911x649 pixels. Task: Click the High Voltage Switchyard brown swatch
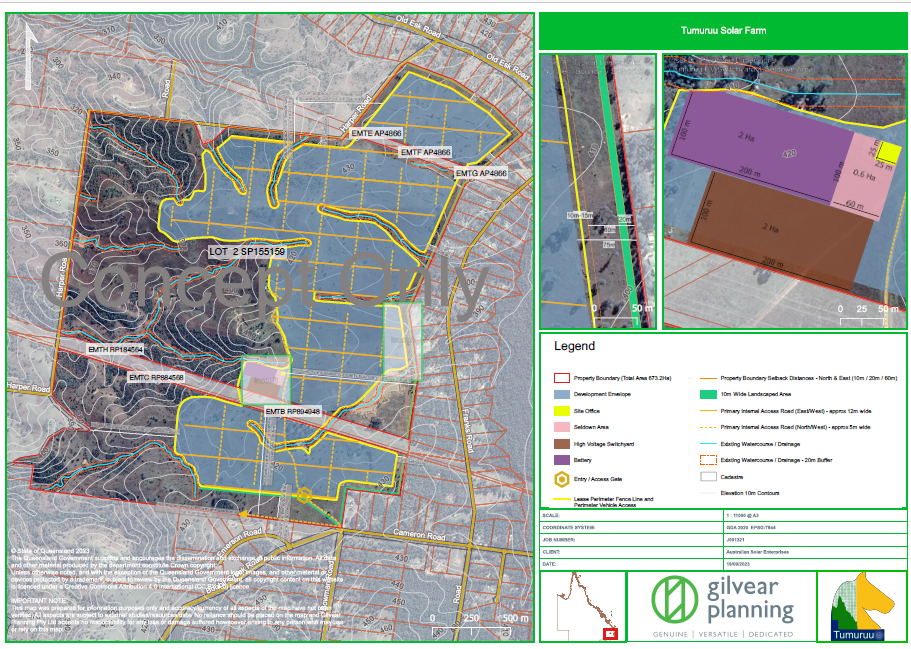560,443
